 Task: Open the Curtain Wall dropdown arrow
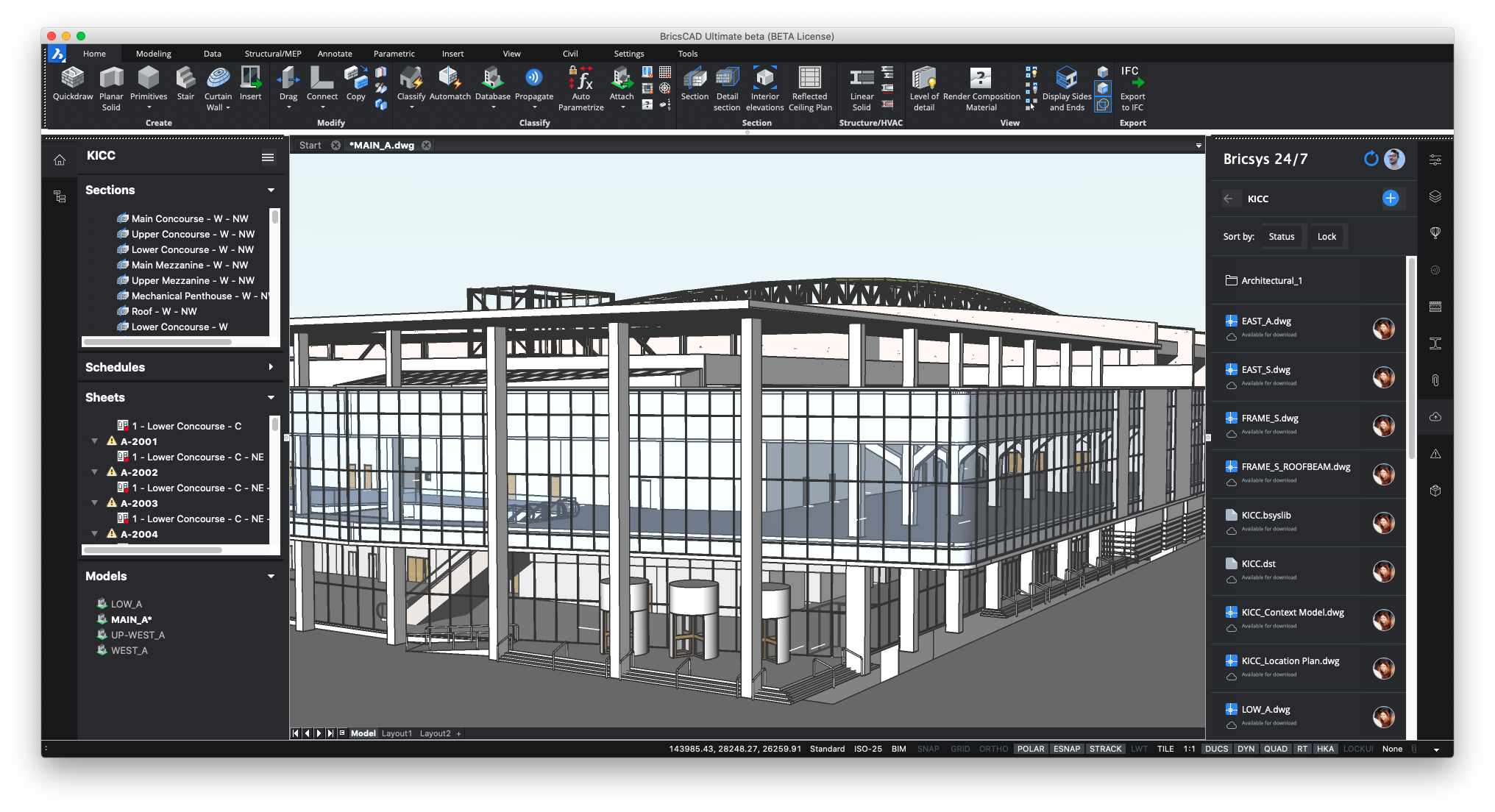point(228,108)
